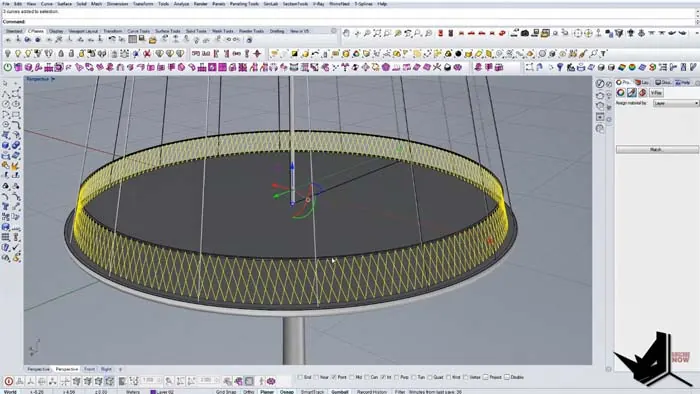Open the Perspective viewport title menu arrow
This screenshot has width=700, height=394.
(53, 79)
